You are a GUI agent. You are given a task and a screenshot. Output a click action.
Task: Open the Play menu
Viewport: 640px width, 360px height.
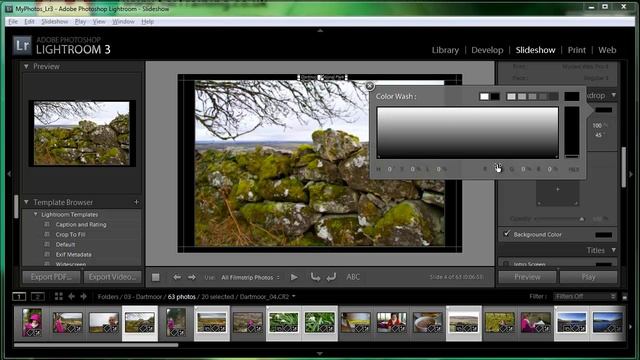click(x=80, y=22)
